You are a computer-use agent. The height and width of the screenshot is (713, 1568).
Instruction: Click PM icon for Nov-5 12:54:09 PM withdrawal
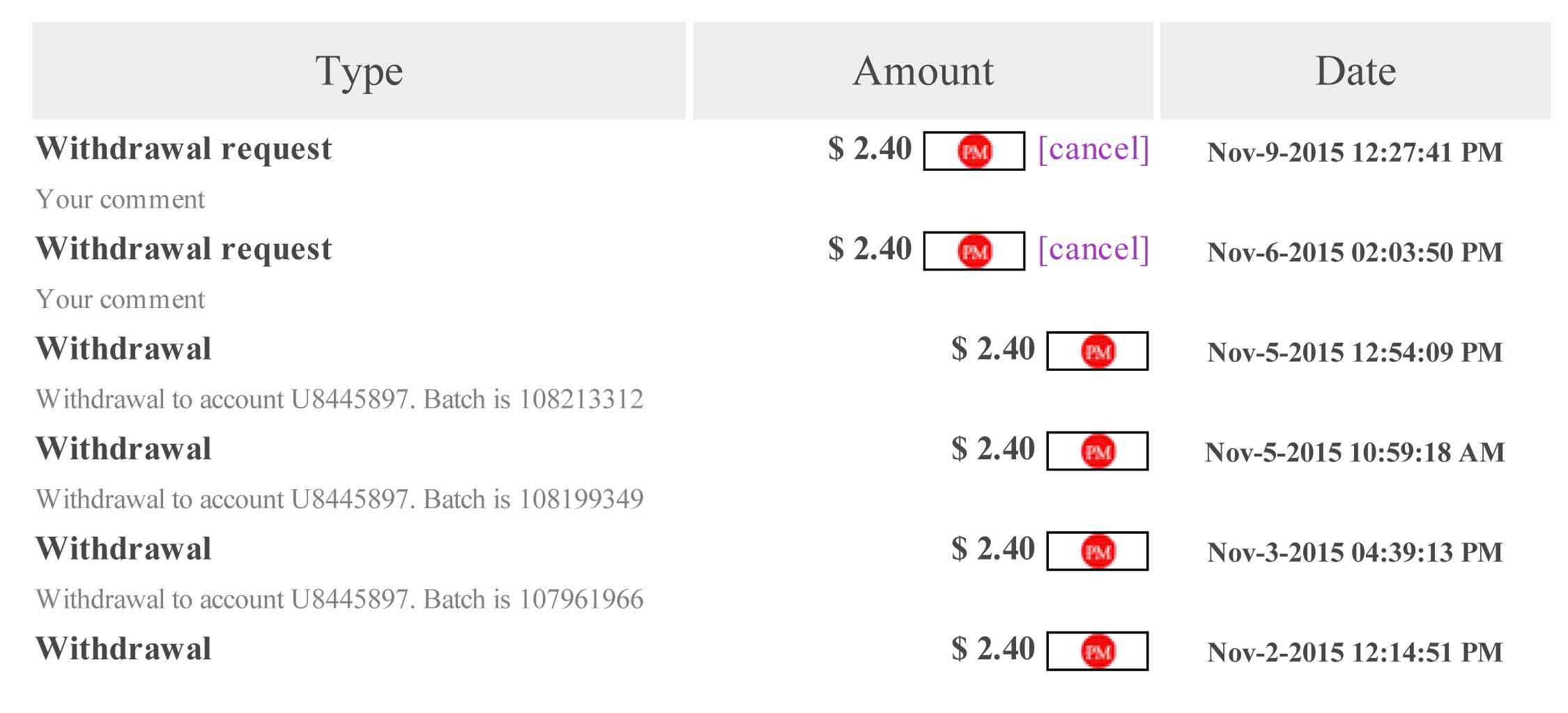click(1097, 351)
